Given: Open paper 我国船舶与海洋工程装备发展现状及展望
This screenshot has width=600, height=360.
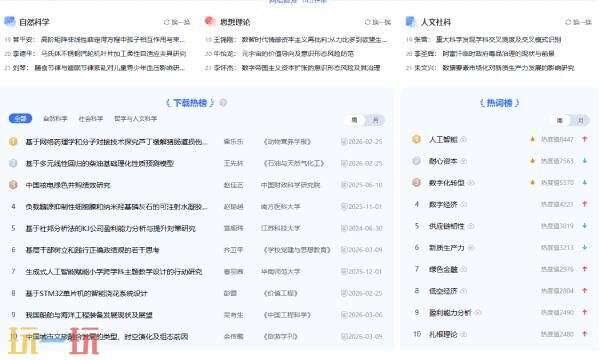Looking at the screenshot, I should click(89, 315).
